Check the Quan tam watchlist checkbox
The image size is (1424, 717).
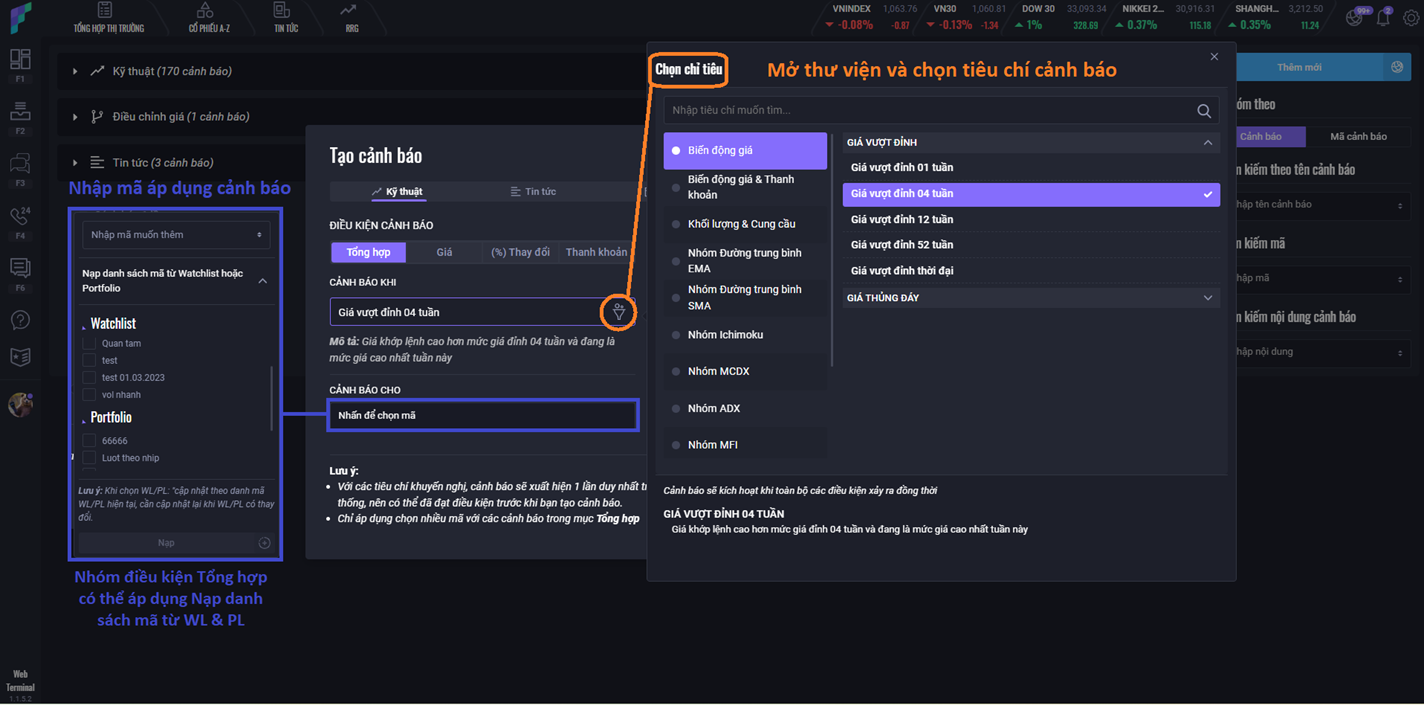tap(90, 343)
